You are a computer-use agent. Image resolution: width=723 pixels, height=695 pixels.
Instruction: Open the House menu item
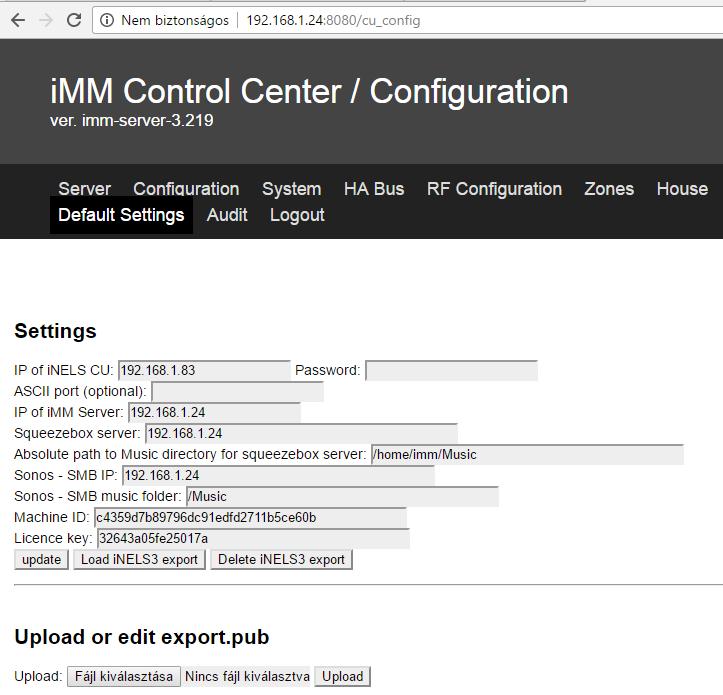682,189
